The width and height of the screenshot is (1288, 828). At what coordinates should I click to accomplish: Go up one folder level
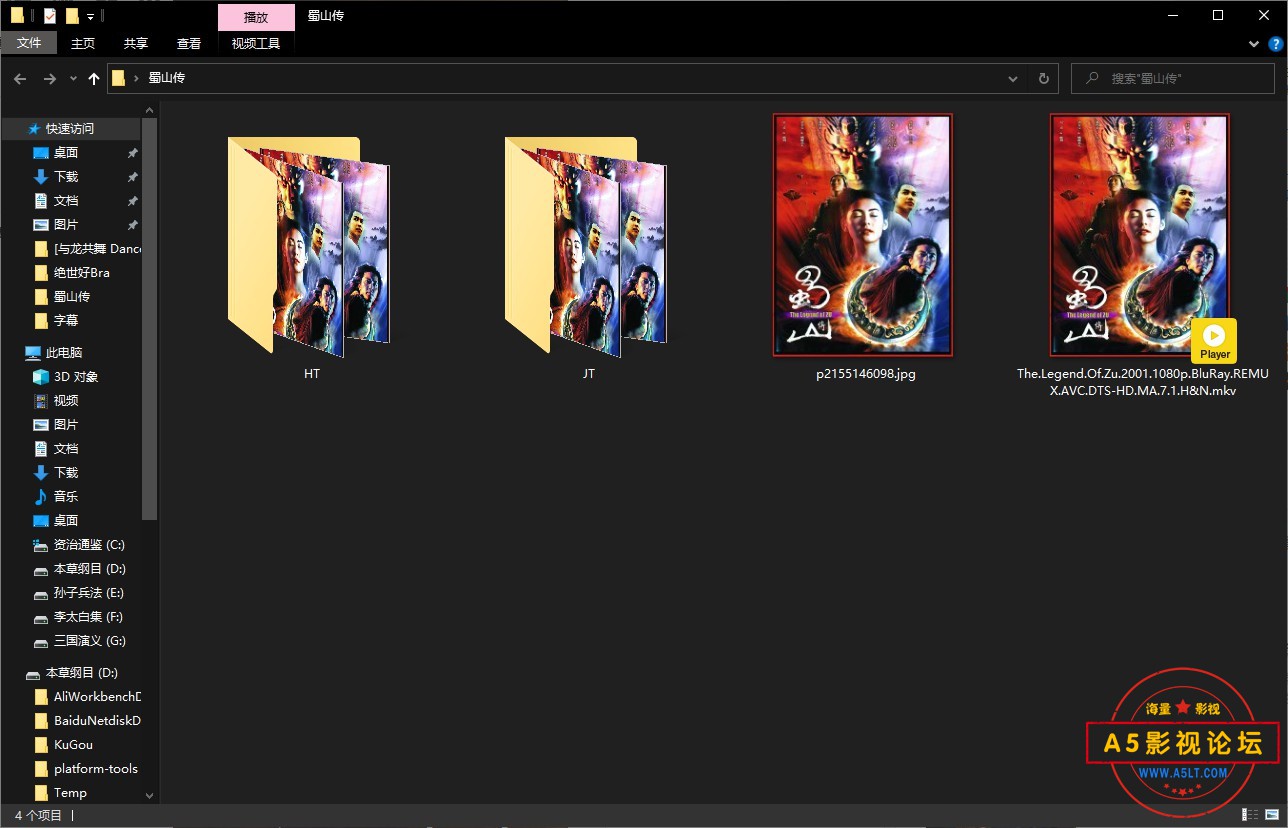94,78
